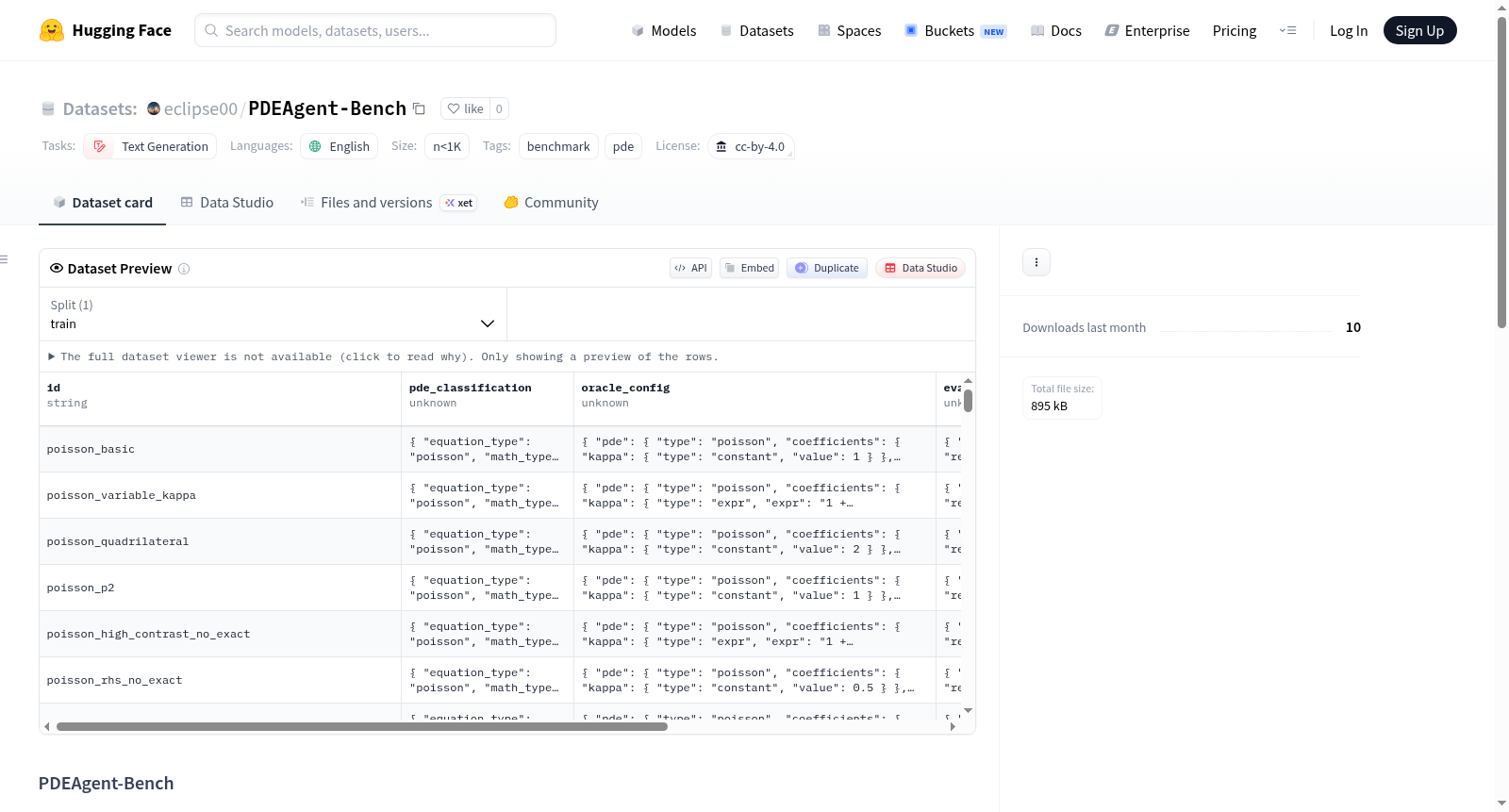This screenshot has width=1509, height=812.
Task: Copy dataset name with the copy icon
Action: [x=419, y=108]
